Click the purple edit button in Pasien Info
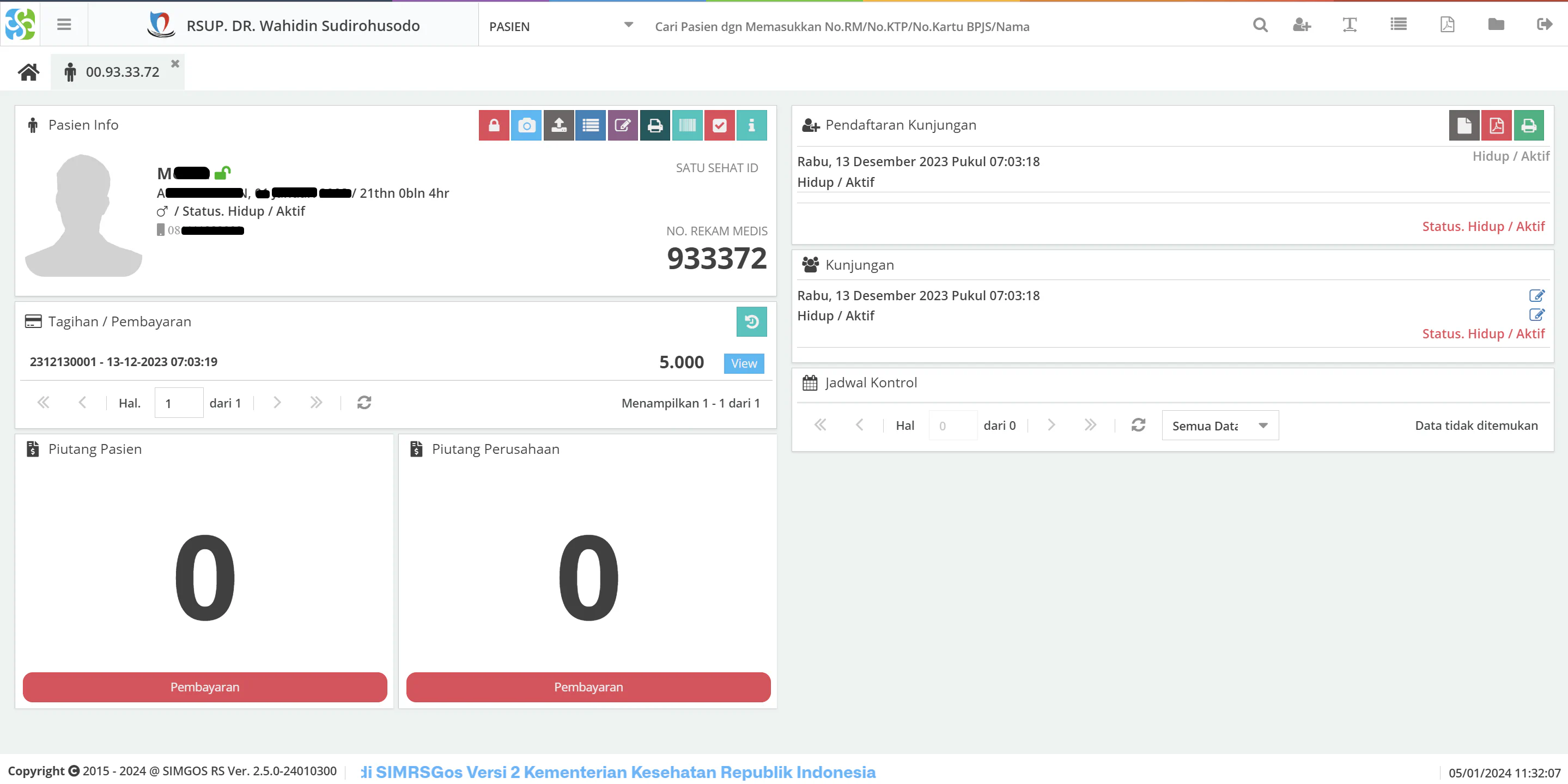1568x784 pixels. pos(623,125)
